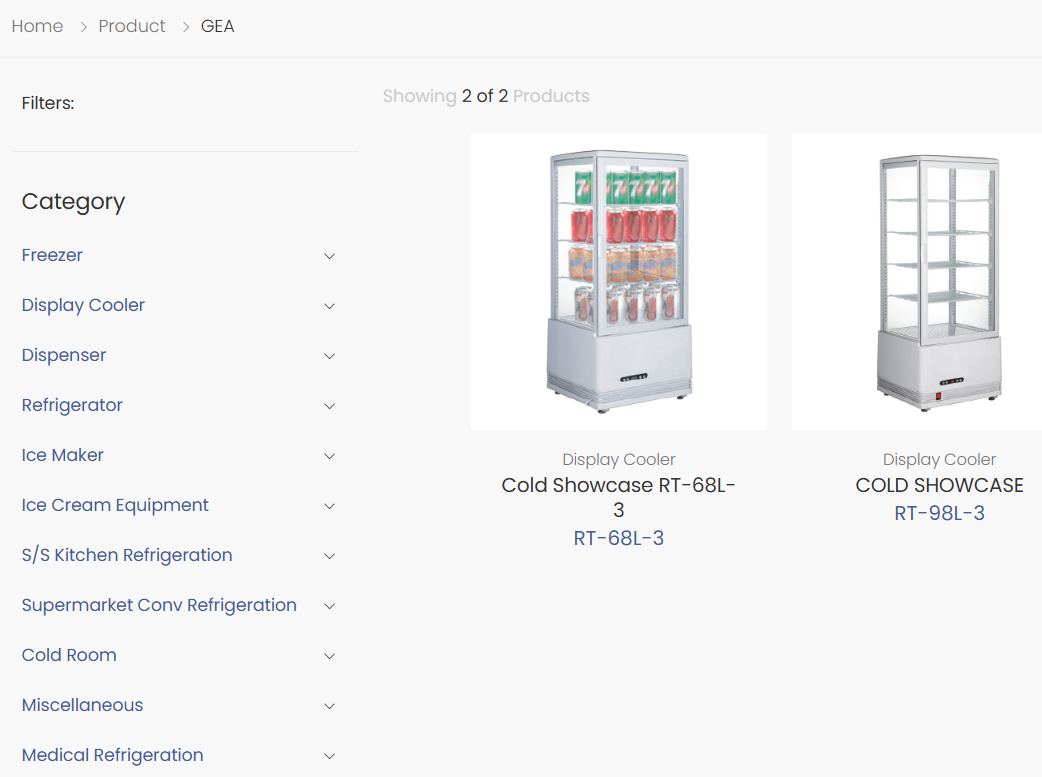
Task: Click the Cold Room chevron arrow
Action: coord(329,656)
